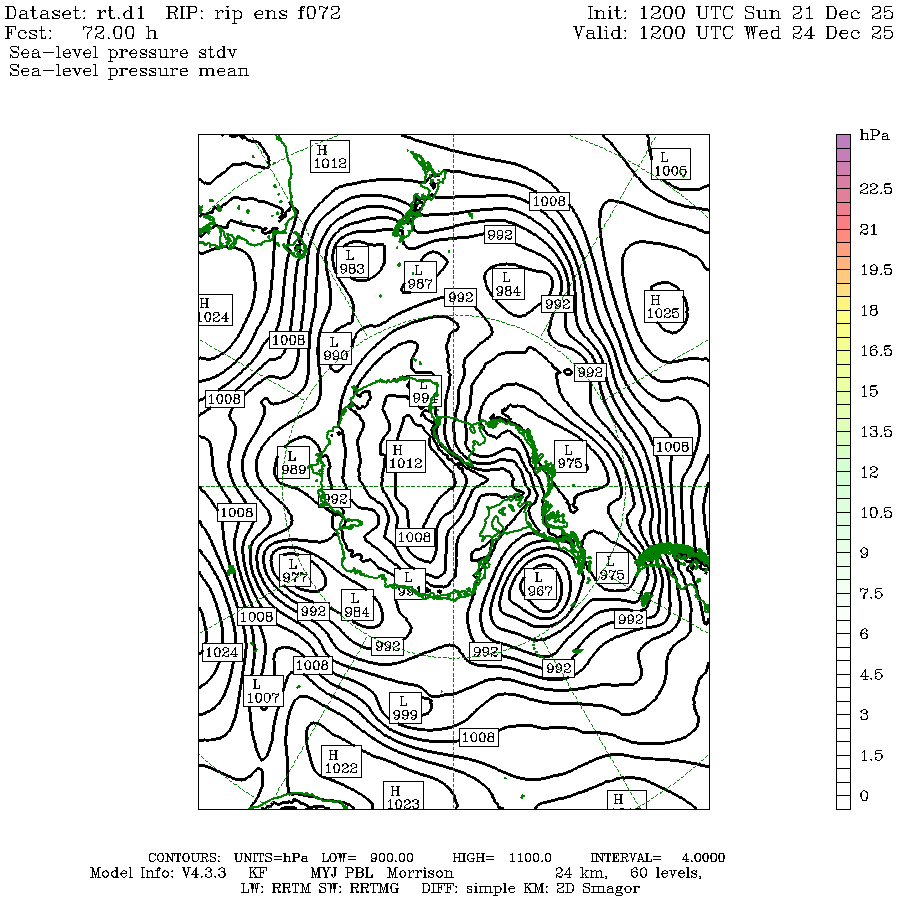900x900 pixels.
Task: Click the "DIFF: simple" footer text
Action: coord(469,889)
